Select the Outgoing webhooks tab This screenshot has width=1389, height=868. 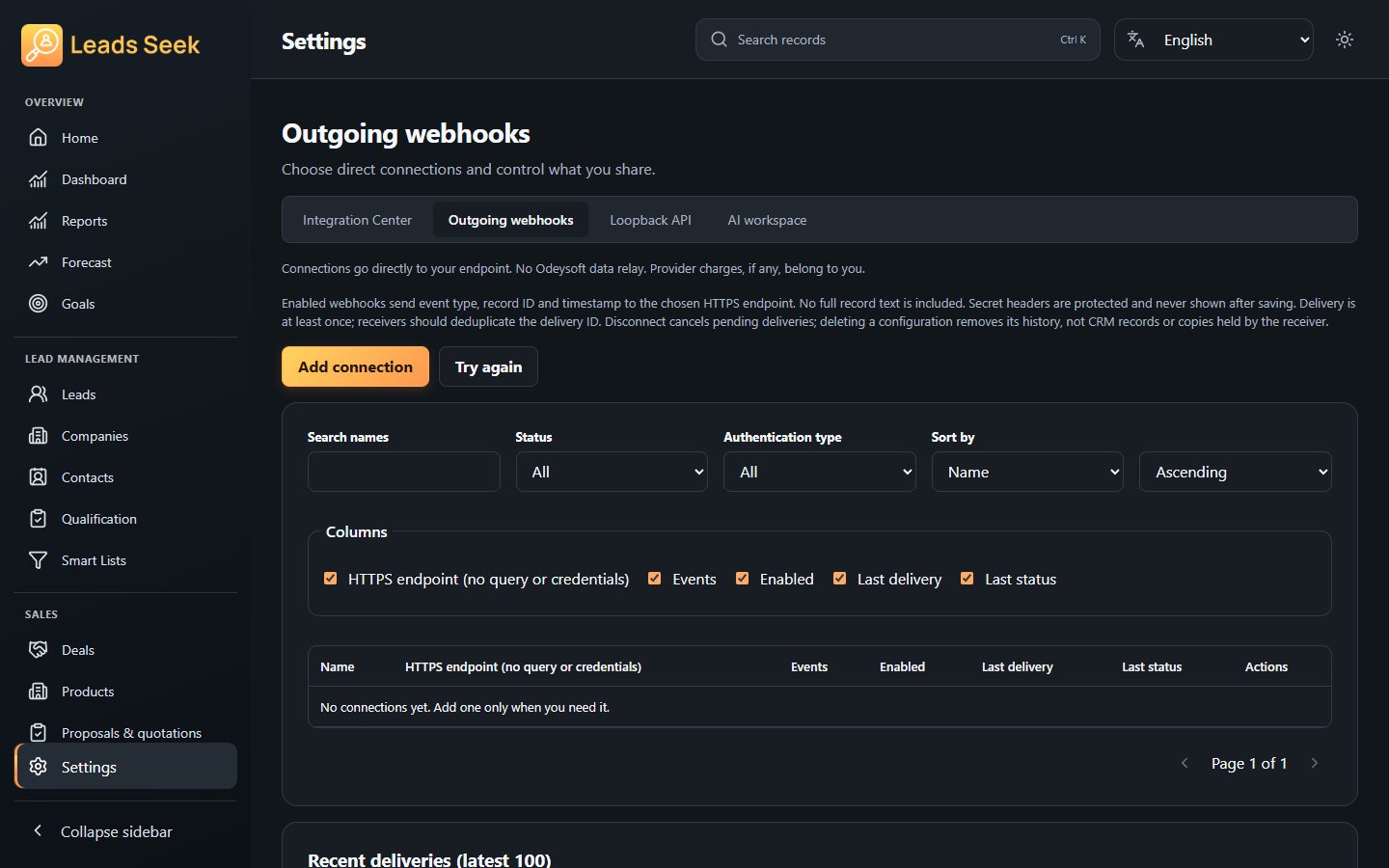(x=511, y=220)
